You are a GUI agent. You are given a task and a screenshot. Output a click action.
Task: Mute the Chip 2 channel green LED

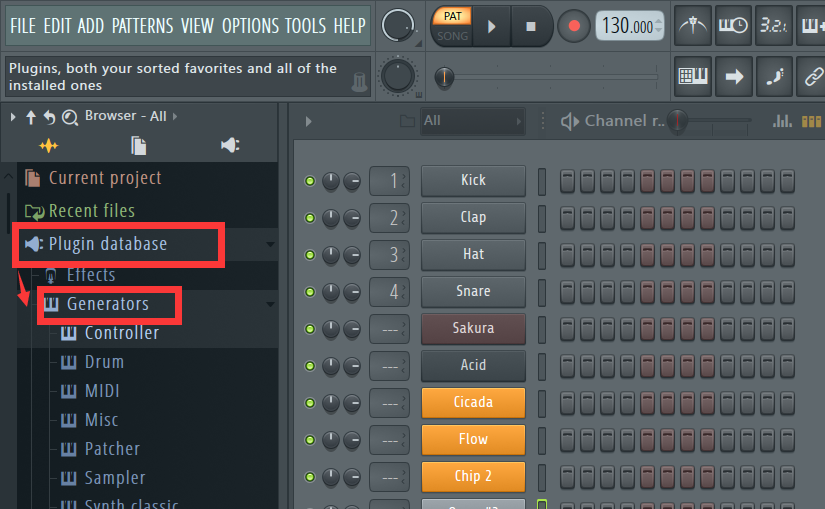pyautogui.click(x=310, y=477)
